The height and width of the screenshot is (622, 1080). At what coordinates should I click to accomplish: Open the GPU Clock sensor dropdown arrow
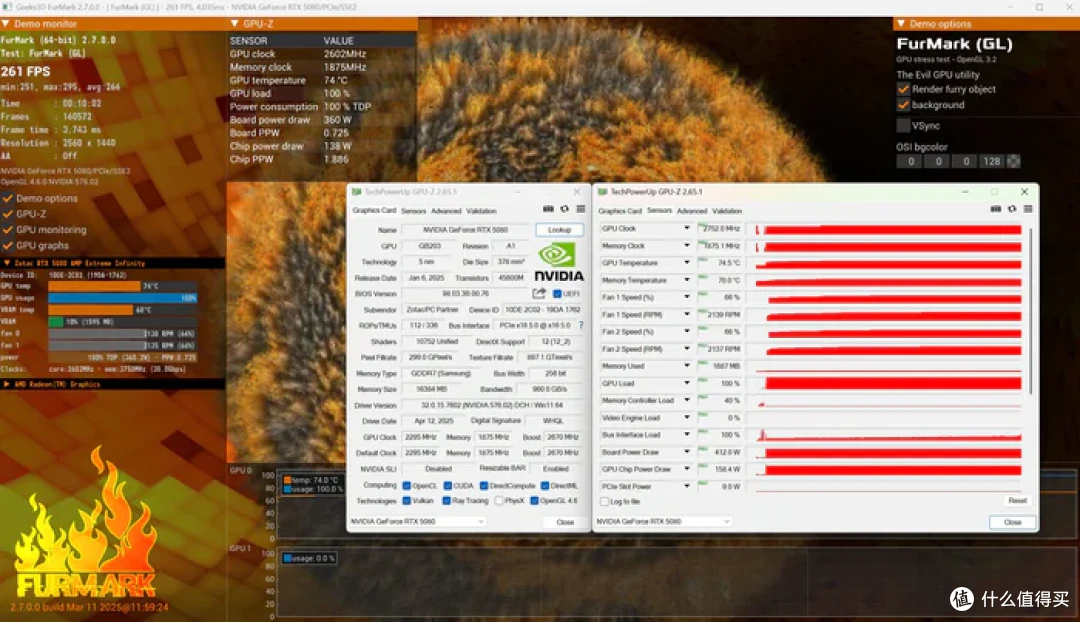click(687, 228)
